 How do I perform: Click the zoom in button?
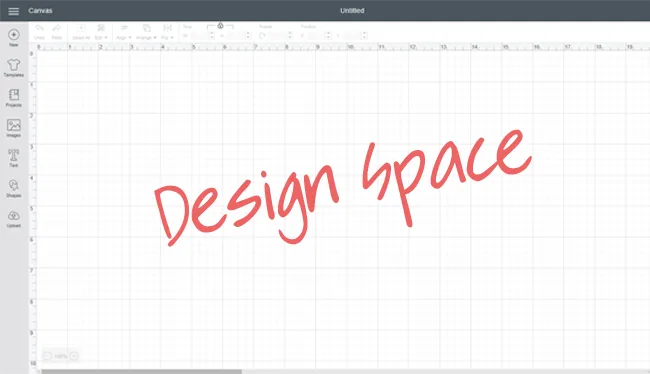(74, 356)
